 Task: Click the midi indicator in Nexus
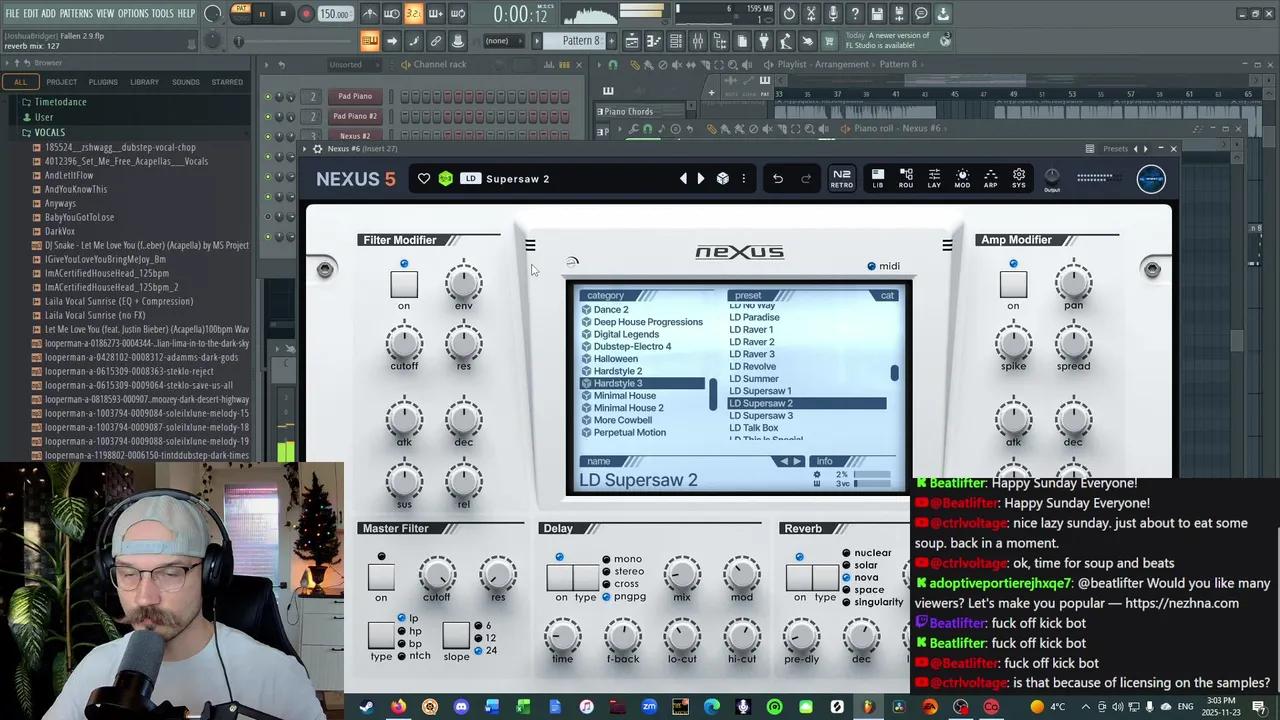pos(884,266)
